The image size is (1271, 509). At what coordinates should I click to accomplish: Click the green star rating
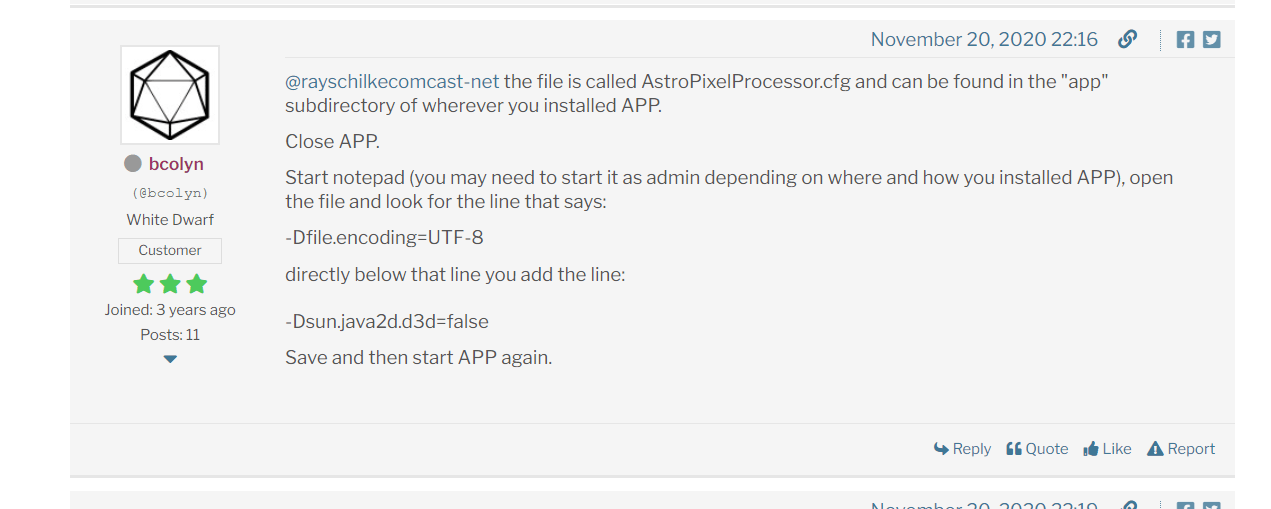[170, 284]
